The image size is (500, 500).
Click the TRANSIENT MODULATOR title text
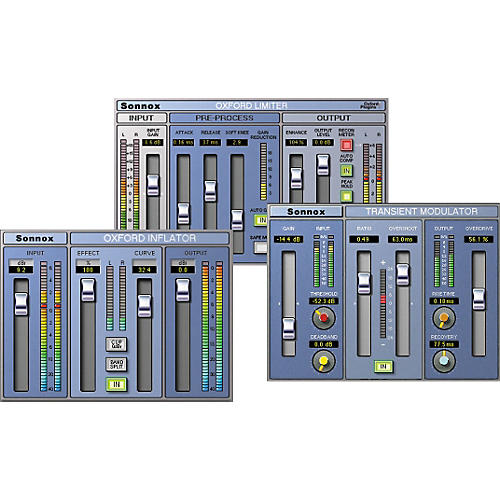[x=422, y=212]
